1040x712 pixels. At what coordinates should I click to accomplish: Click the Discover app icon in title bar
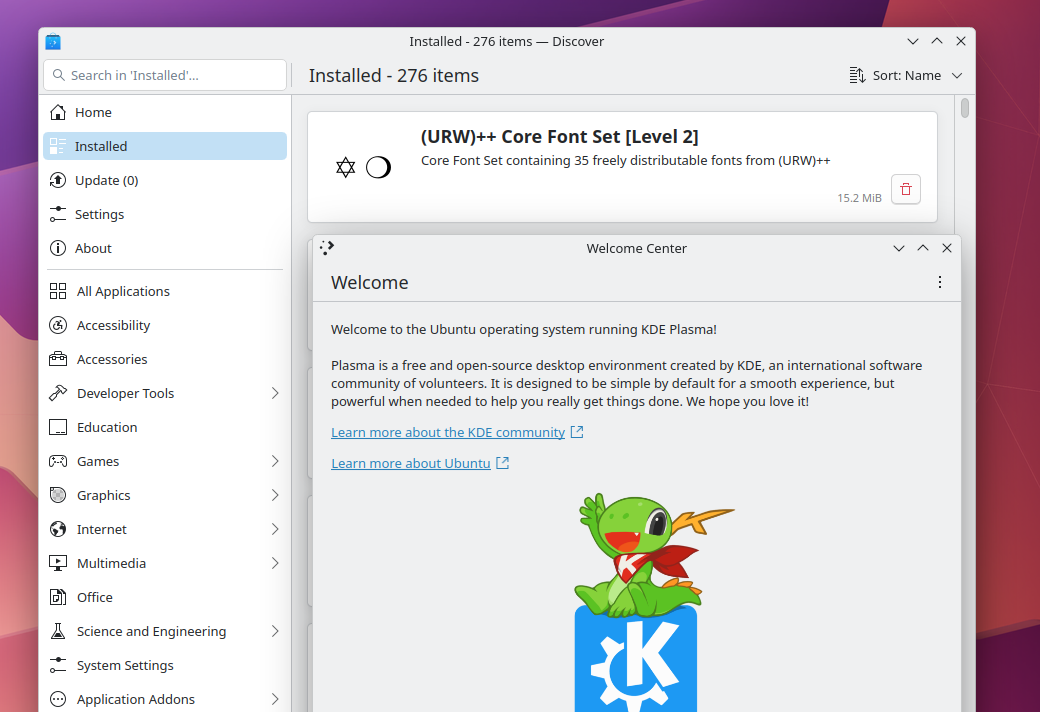pyautogui.click(x=53, y=42)
